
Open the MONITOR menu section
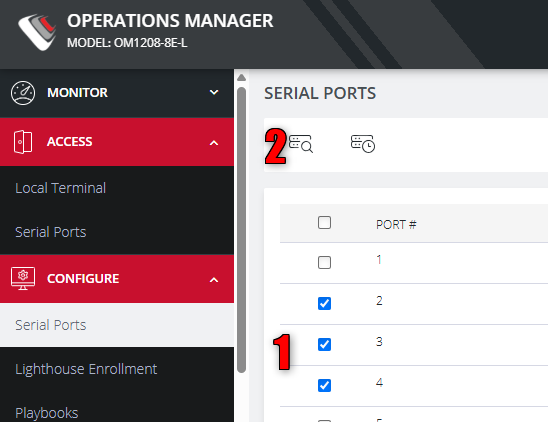pyautogui.click(x=117, y=93)
